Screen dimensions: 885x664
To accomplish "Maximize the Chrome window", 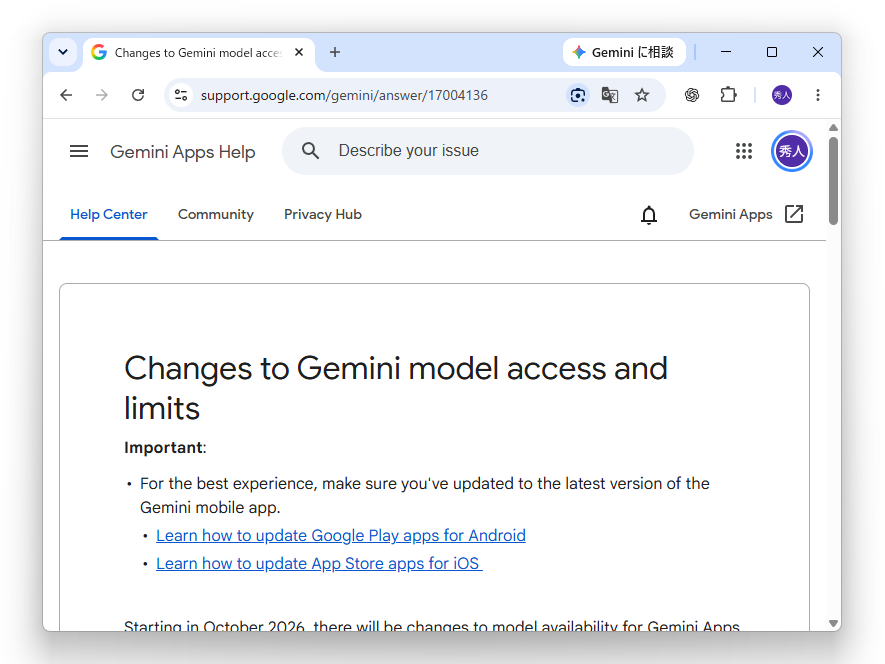I will click(x=772, y=53).
